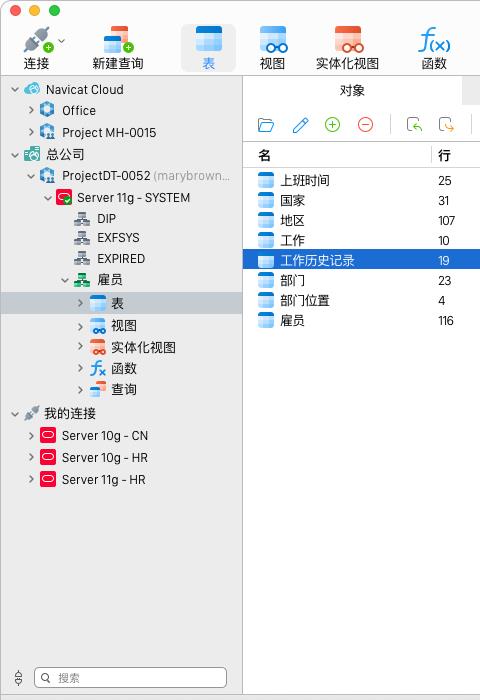Select the 表 toolbar tab
This screenshot has width=480, height=700.
tap(209, 48)
